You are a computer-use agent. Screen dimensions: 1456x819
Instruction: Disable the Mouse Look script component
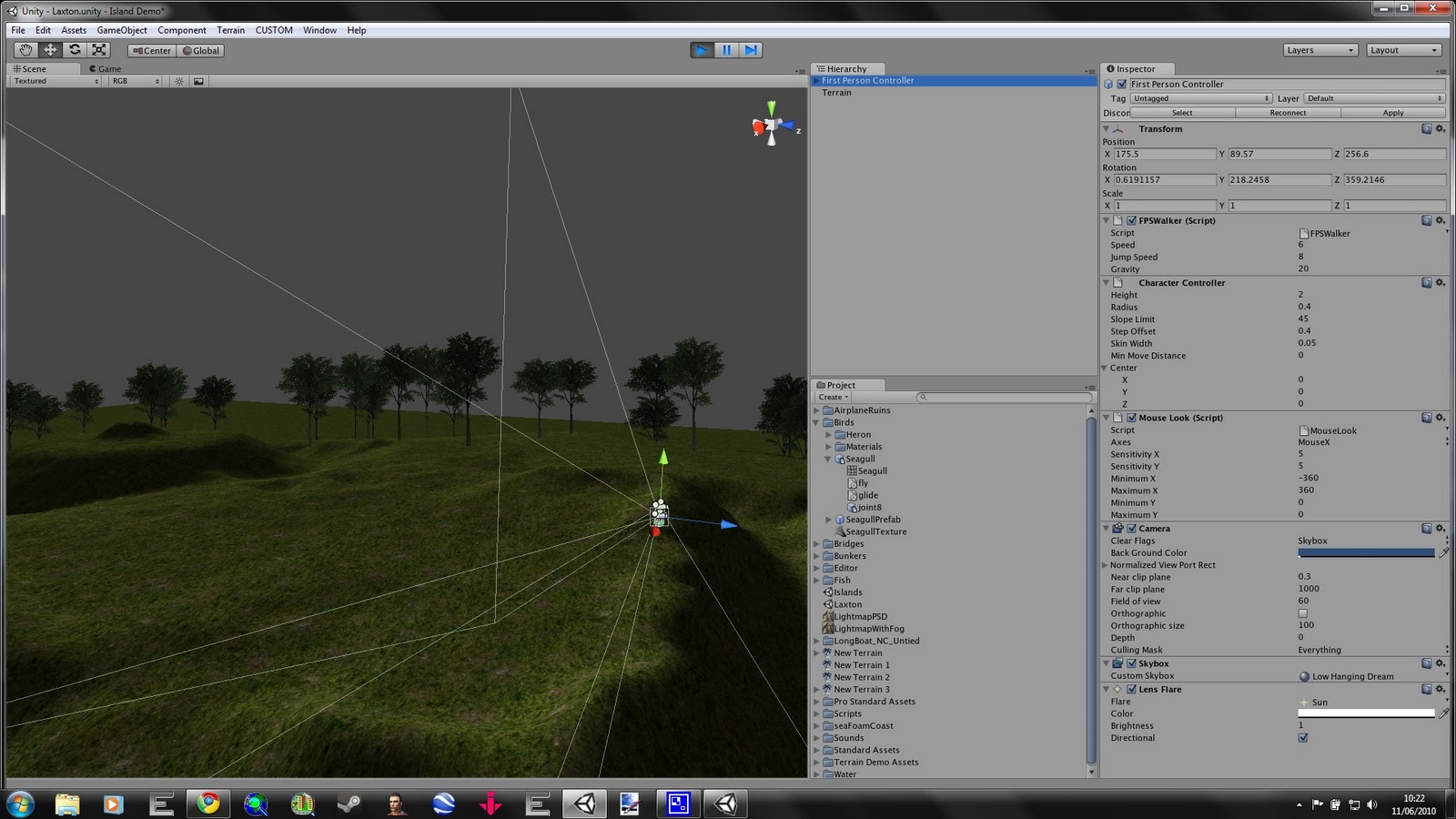pyautogui.click(x=1130, y=418)
